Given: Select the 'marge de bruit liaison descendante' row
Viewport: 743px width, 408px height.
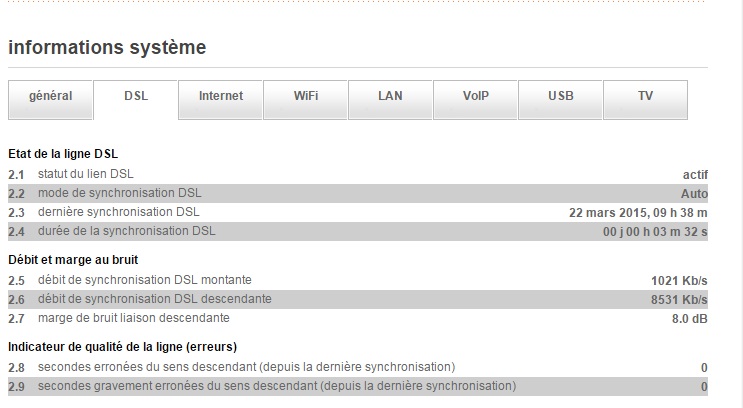Looking at the screenshot, I should pyautogui.click(x=133, y=318).
